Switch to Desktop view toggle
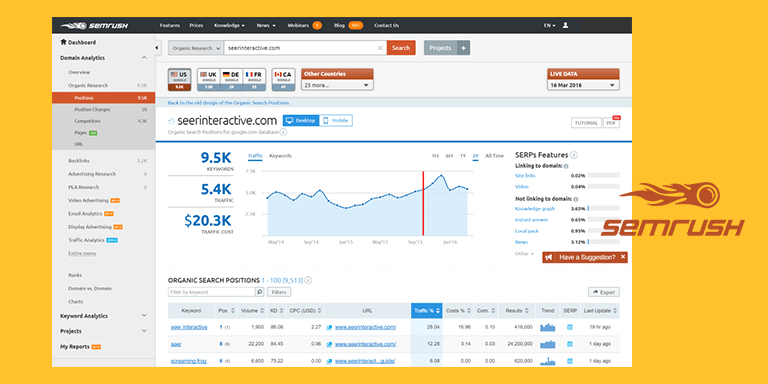Image resolution: width=768 pixels, height=384 pixels. click(x=301, y=120)
